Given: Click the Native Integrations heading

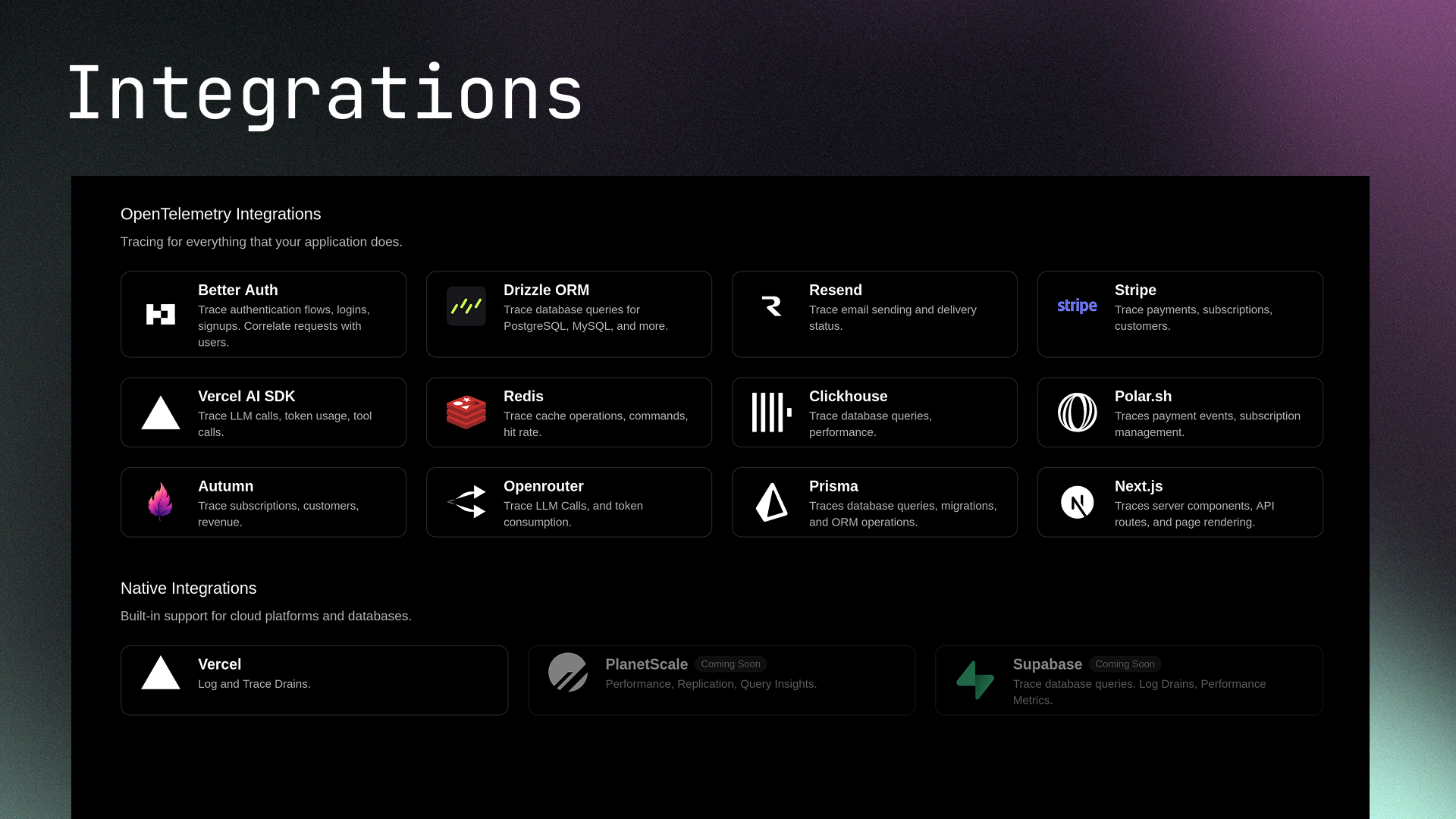Looking at the screenshot, I should pyautogui.click(x=188, y=588).
